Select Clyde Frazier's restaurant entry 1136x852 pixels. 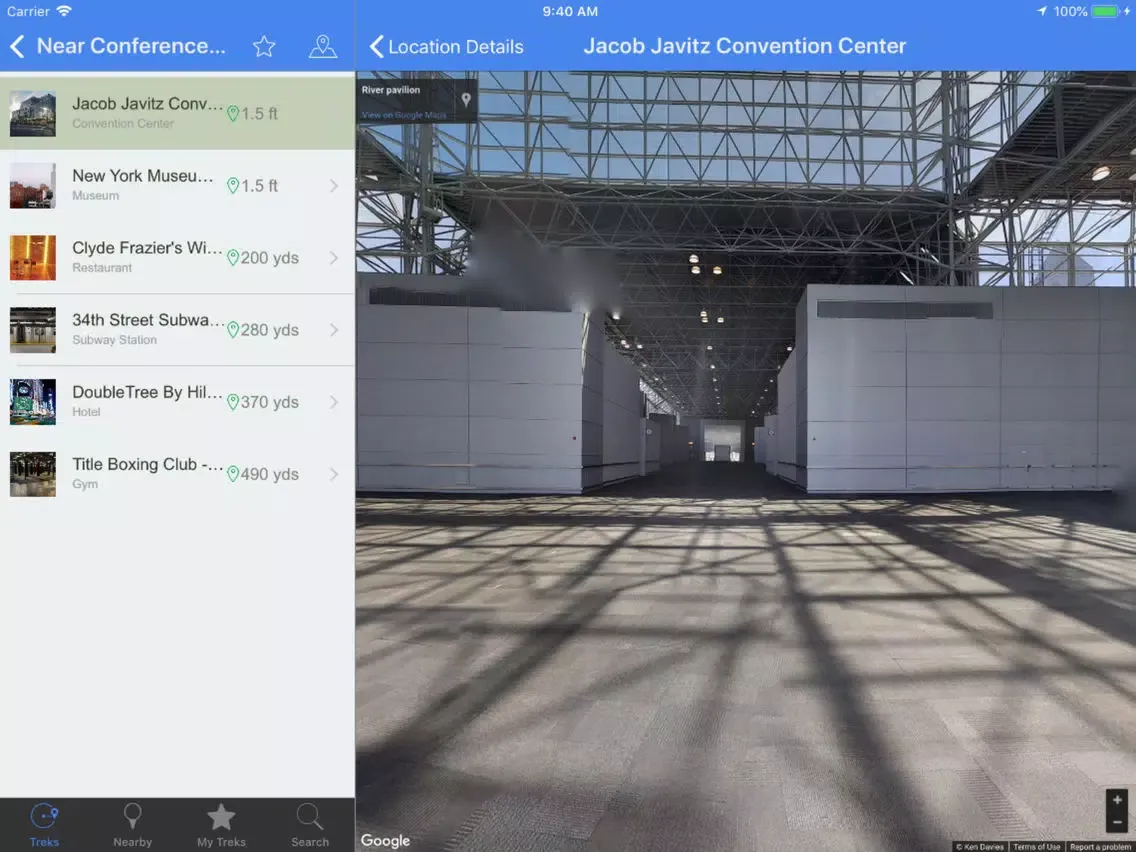(x=178, y=257)
